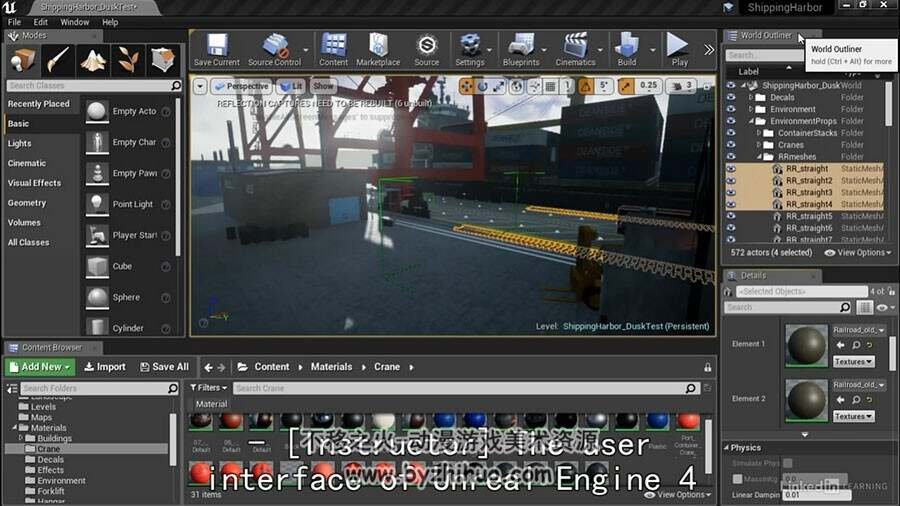Screen dimensions: 900x506
Task: Toggle rotation snapping in viewport
Action: click(x=585, y=86)
